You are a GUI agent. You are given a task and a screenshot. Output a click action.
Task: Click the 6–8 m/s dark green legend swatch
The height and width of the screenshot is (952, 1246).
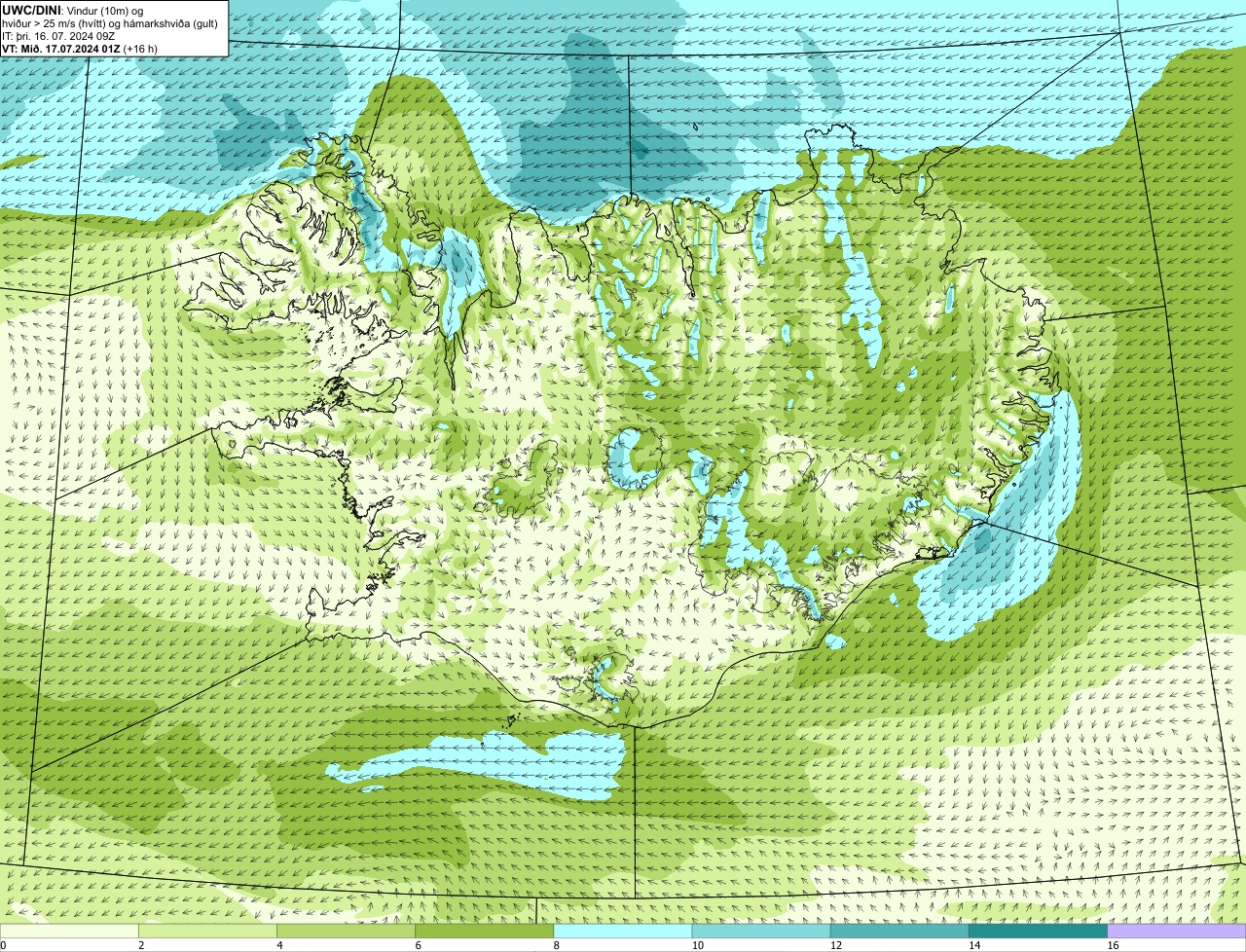coord(485,931)
